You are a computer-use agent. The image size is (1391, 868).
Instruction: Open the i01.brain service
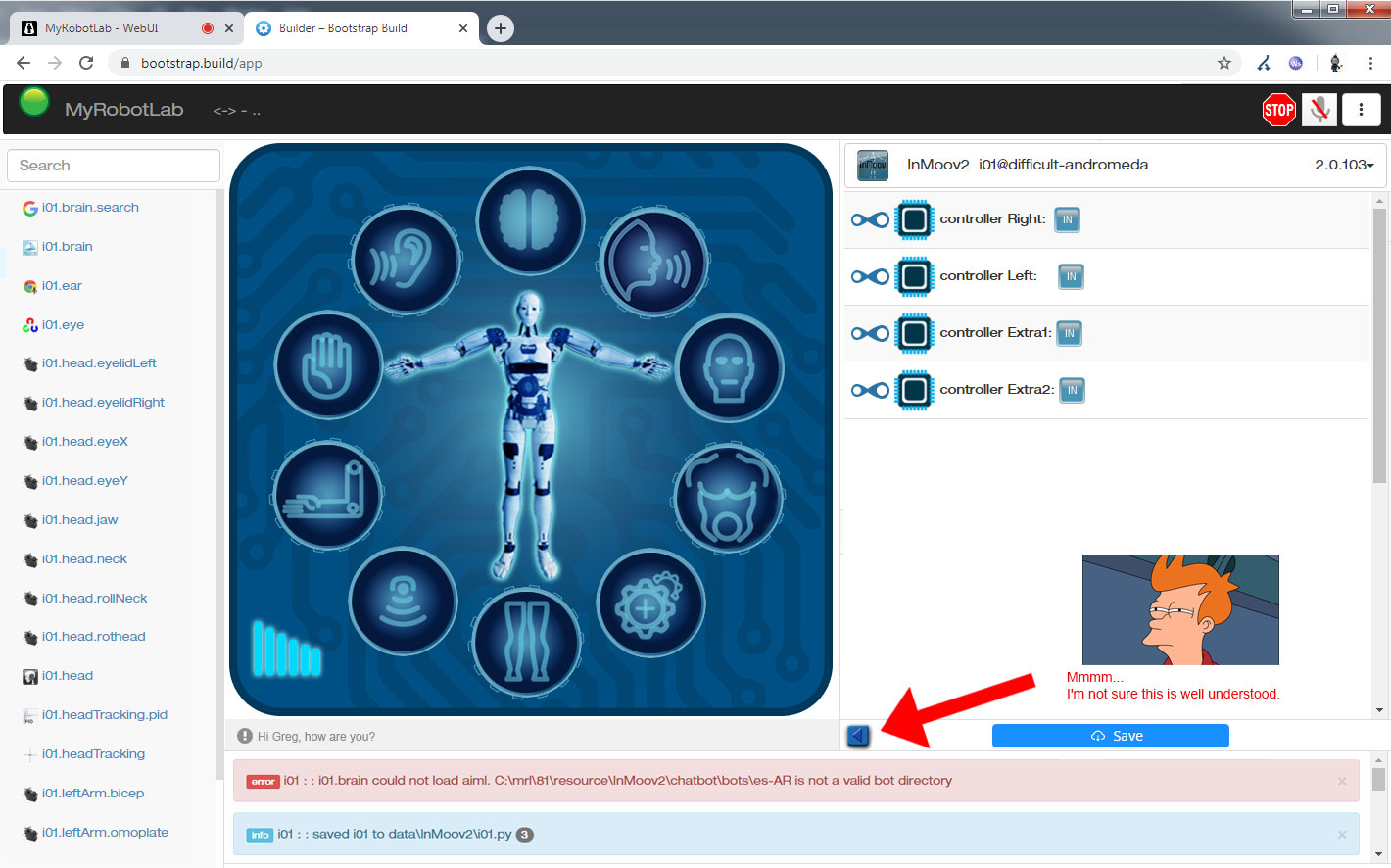(68, 247)
